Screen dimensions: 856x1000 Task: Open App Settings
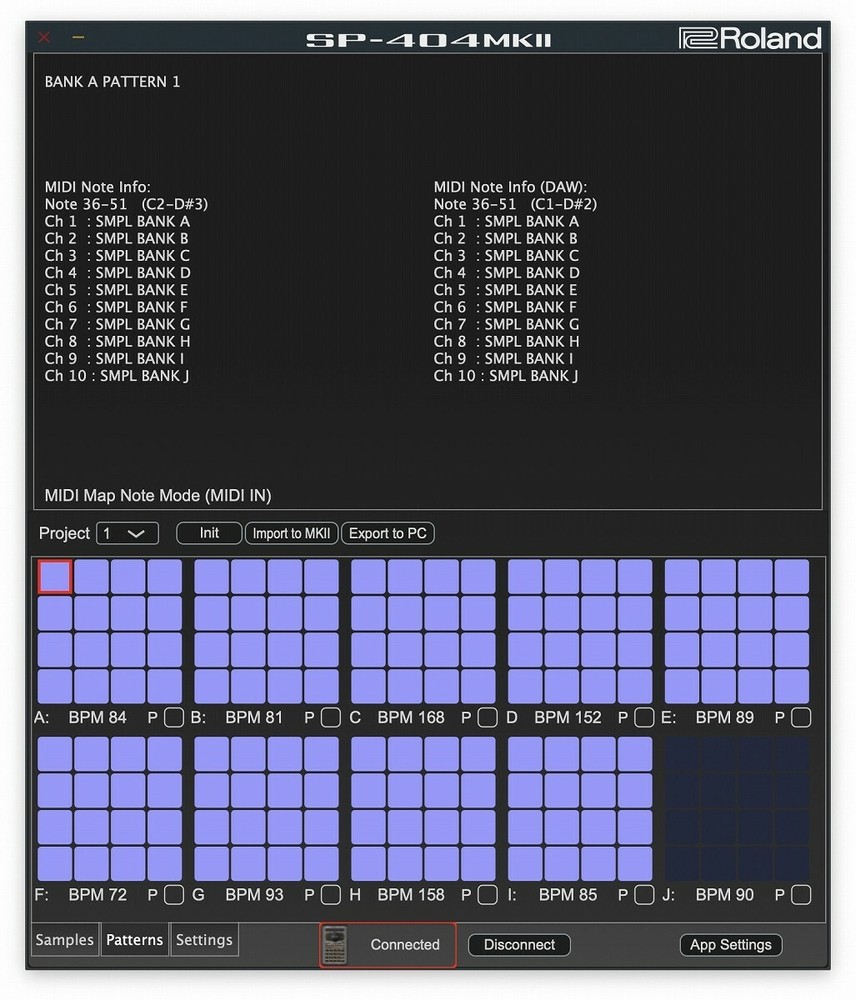click(x=730, y=944)
